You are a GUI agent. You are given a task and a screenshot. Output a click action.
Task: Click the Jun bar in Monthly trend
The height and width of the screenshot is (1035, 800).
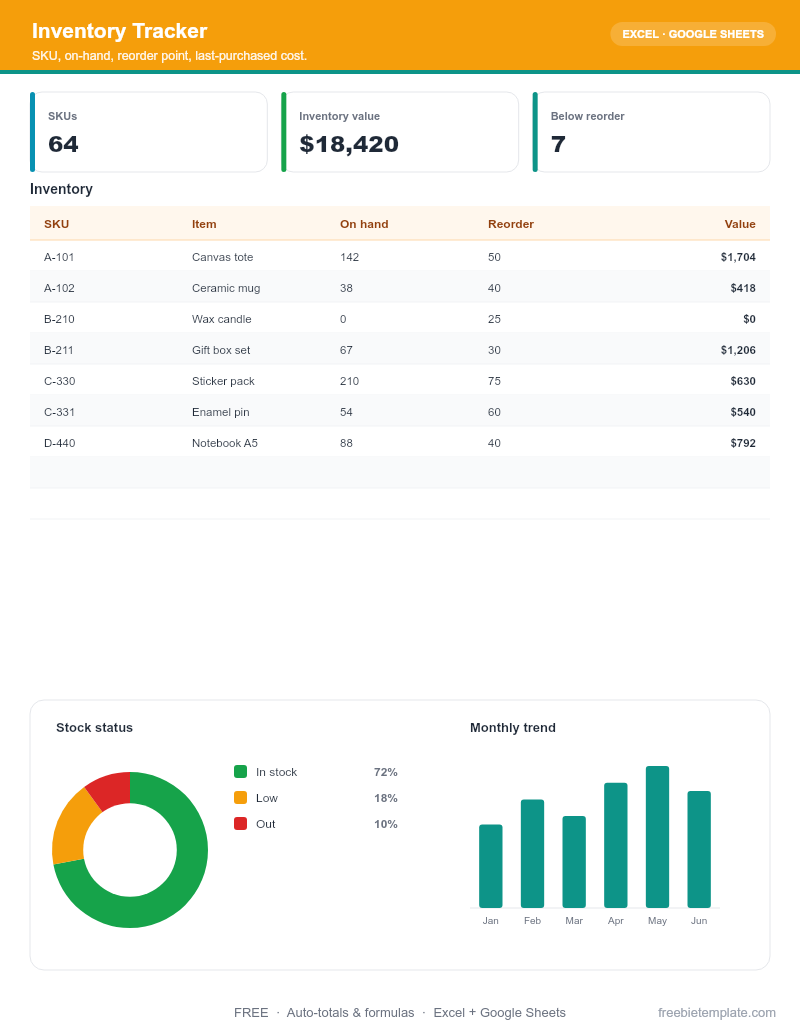(x=699, y=850)
